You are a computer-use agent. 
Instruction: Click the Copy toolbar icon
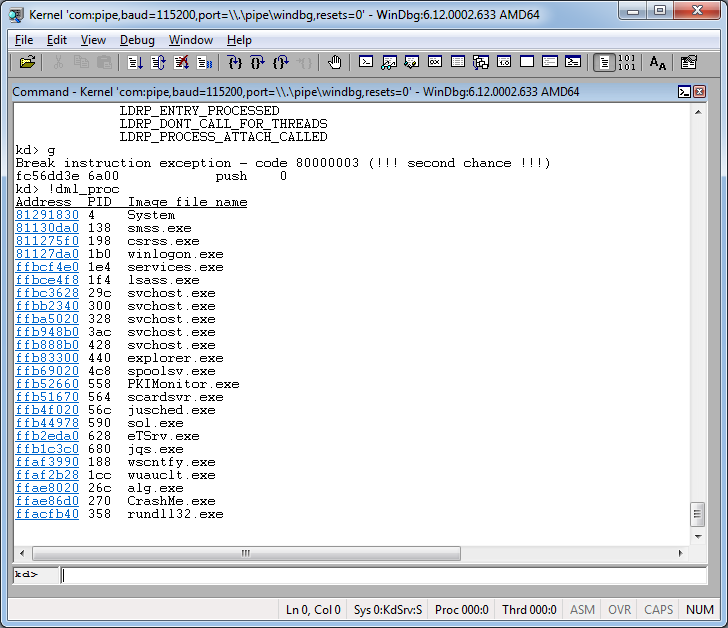pyautogui.click(x=81, y=62)
